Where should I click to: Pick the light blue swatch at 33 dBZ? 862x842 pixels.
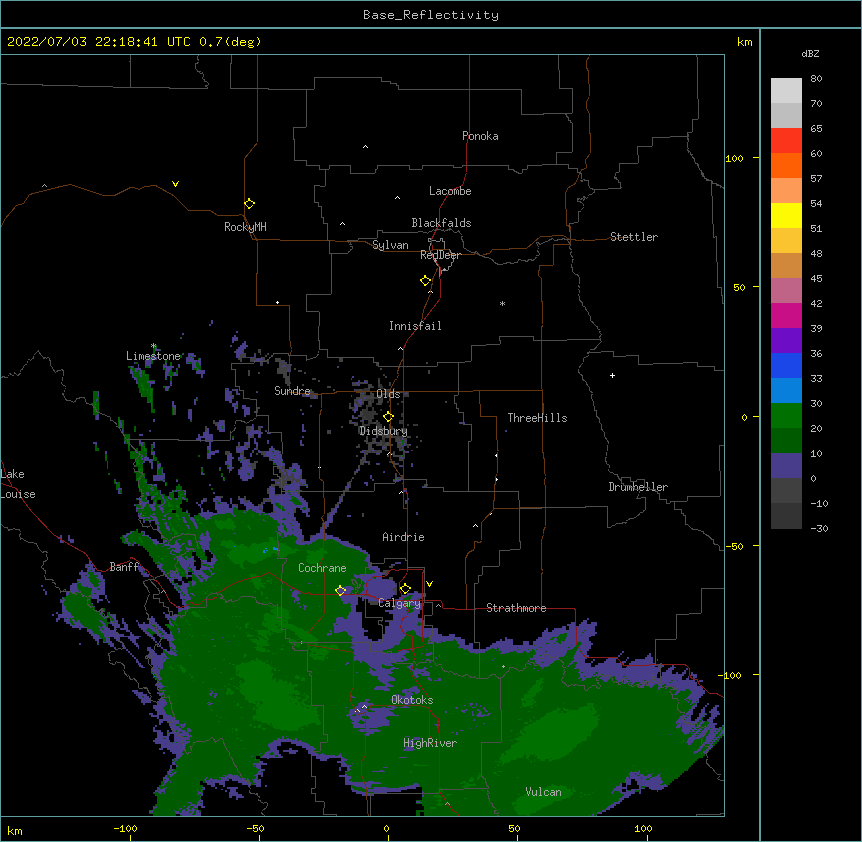(x=786, y=391)
